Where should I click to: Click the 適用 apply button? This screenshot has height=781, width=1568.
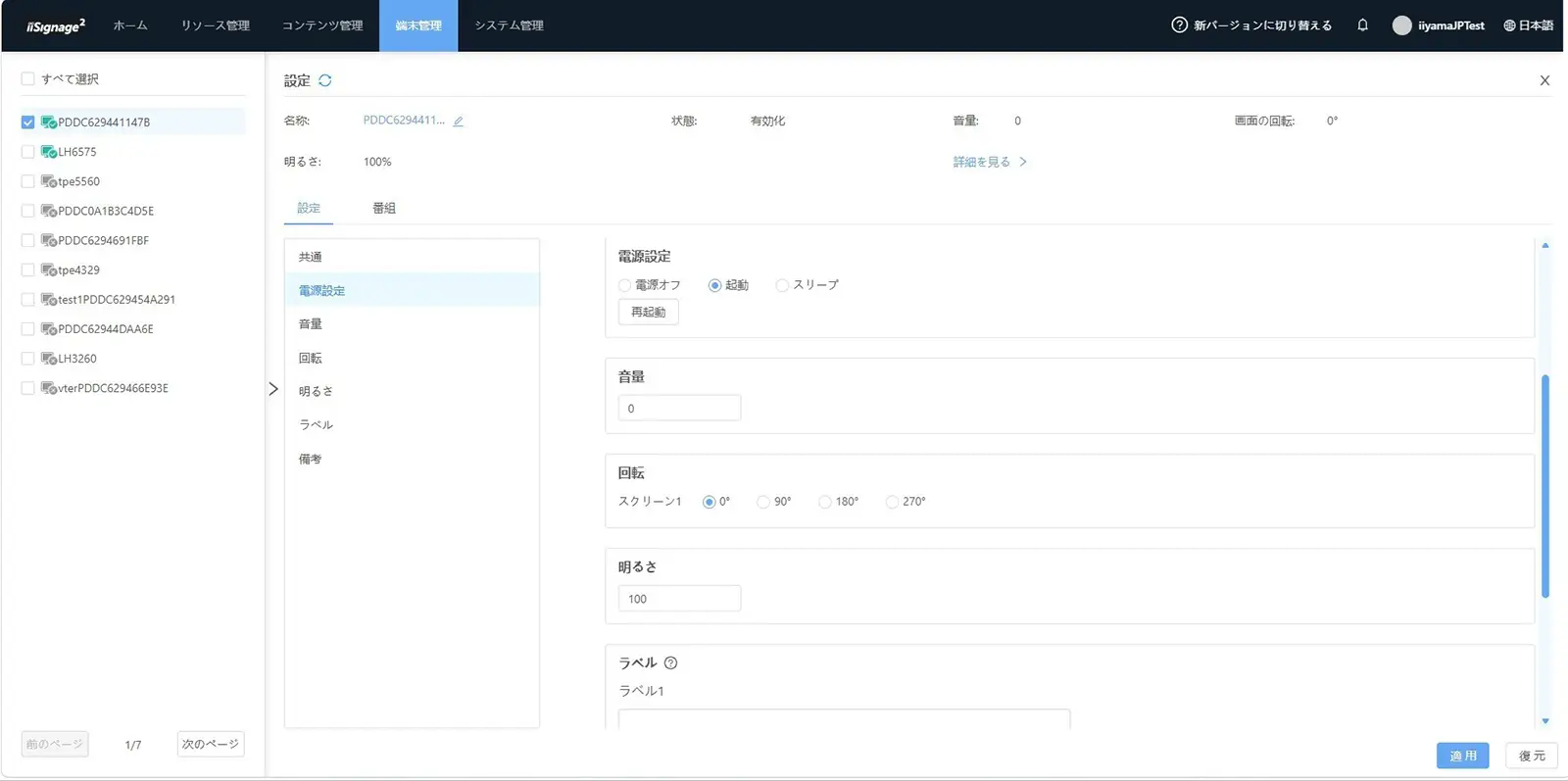(x=1463, y=756)
